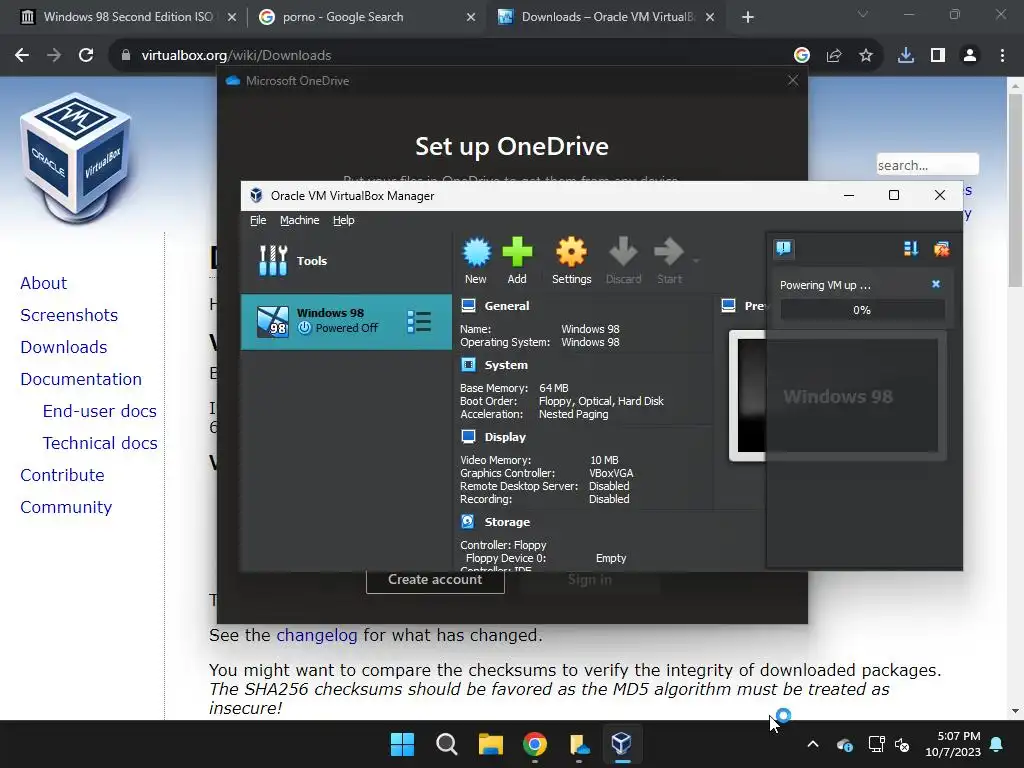Screen dimensions: 1024x768
Task: Open VM Settings gear icon
Action: coord(571,259)
